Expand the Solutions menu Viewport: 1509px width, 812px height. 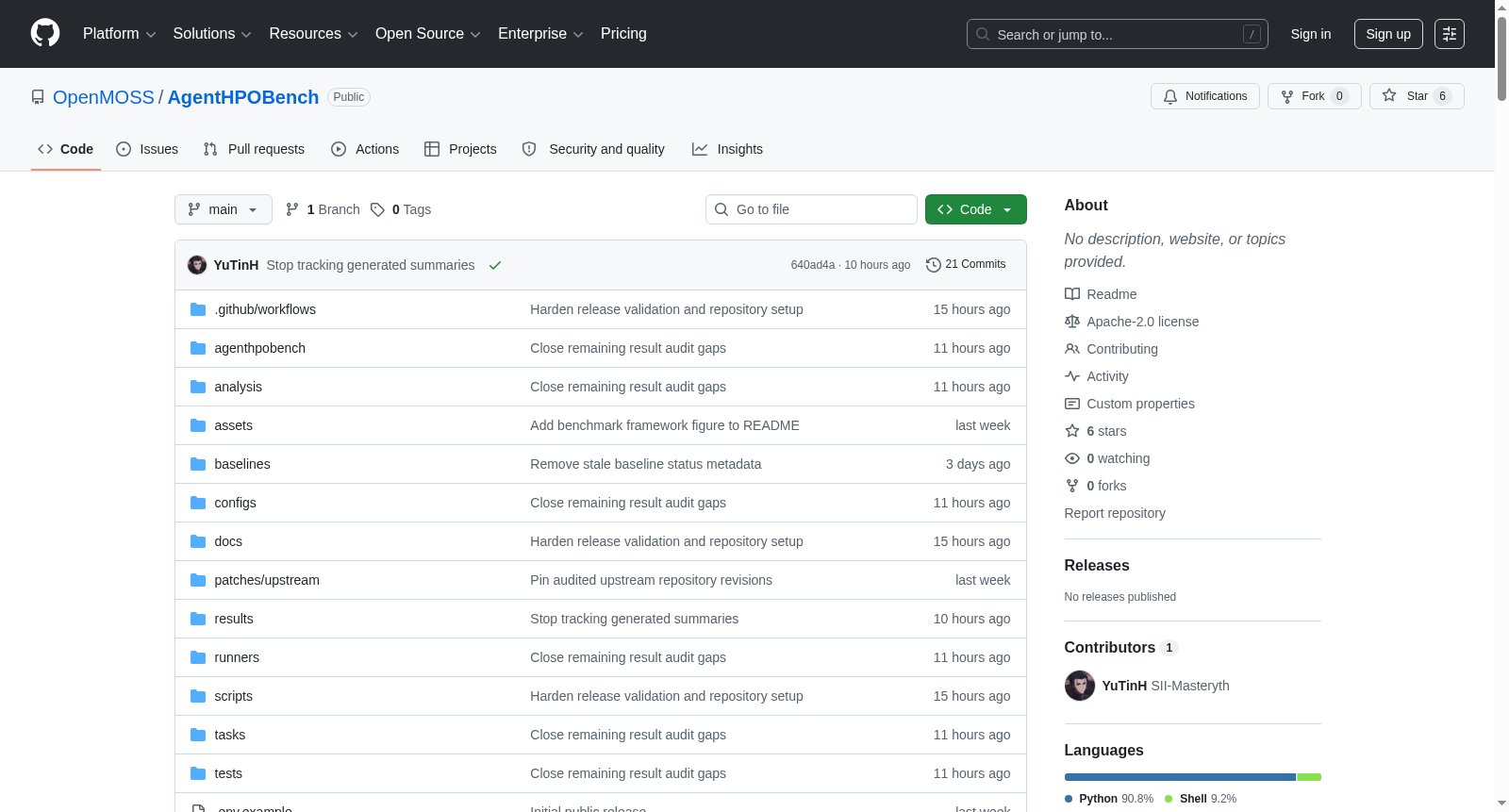click(212, 34)
